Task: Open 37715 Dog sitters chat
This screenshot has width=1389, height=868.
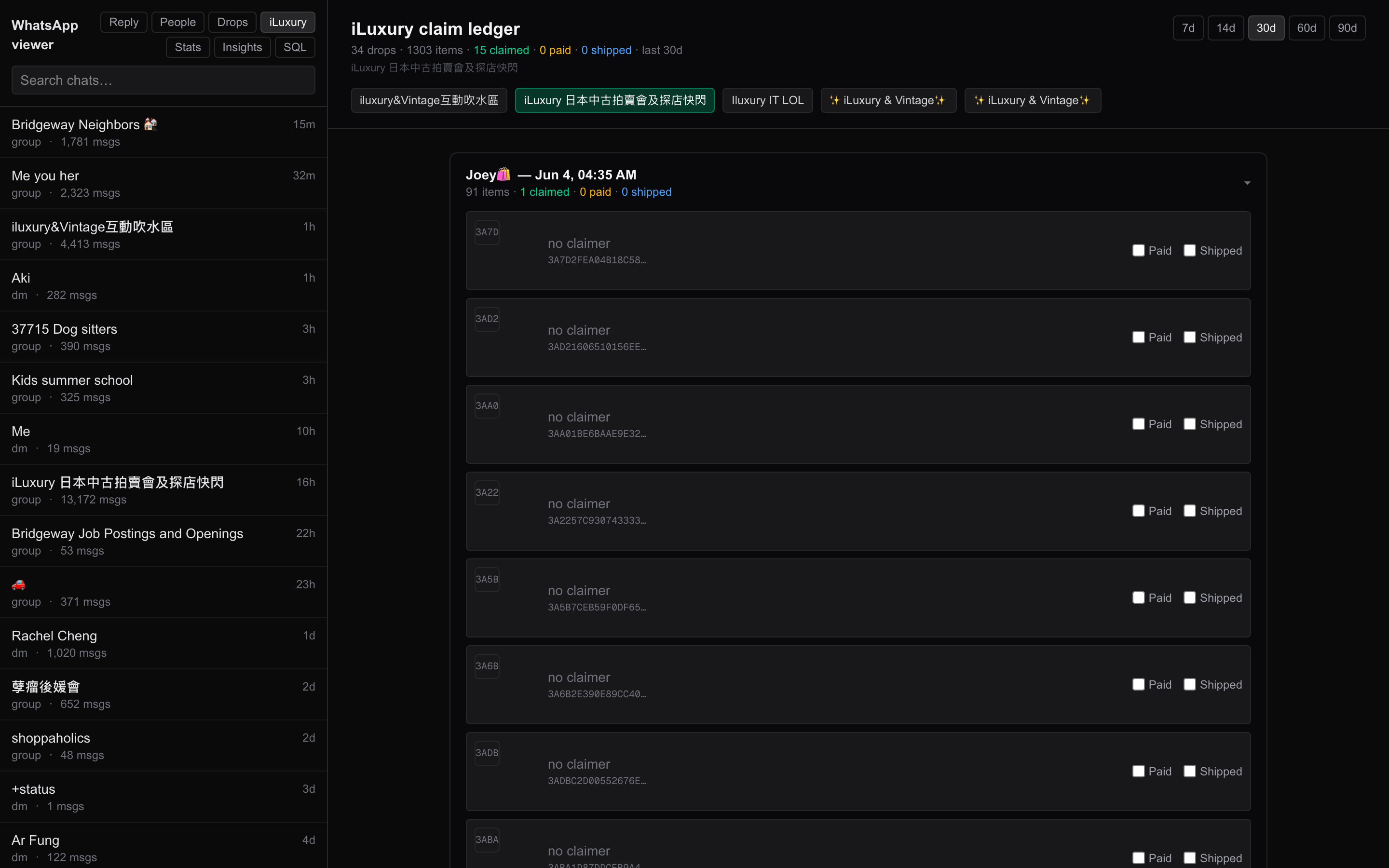Action: click(x=163, y=337)
